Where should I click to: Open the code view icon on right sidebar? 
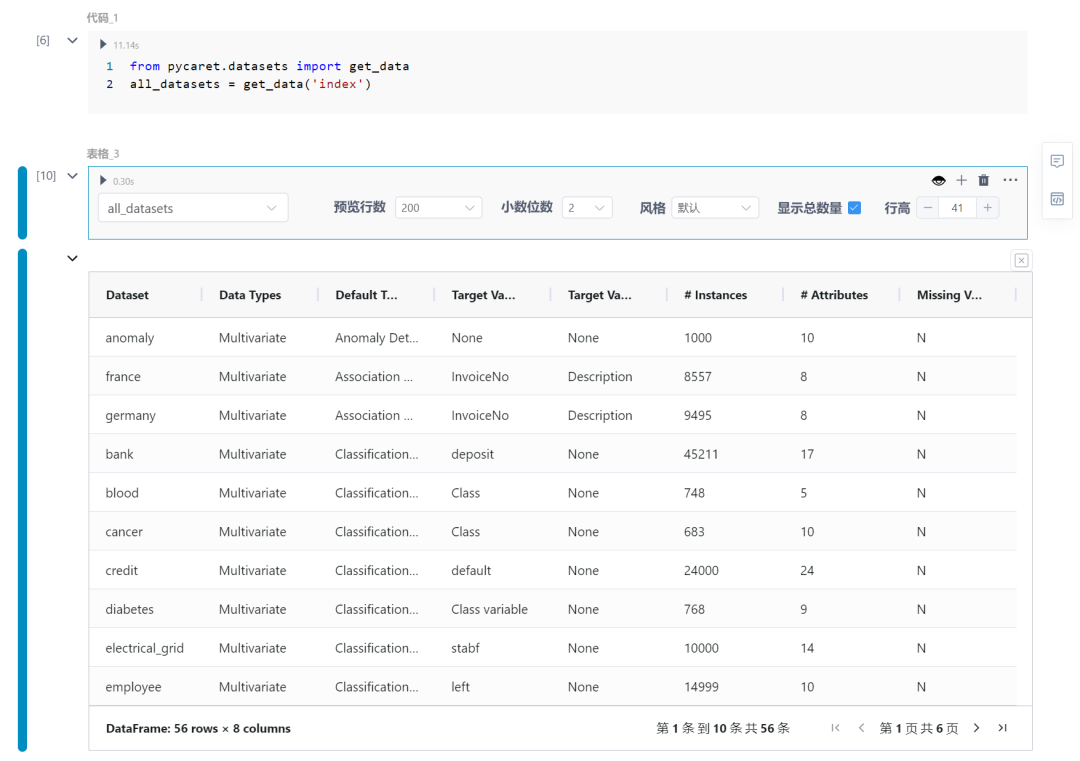(x=1057, y=199)
